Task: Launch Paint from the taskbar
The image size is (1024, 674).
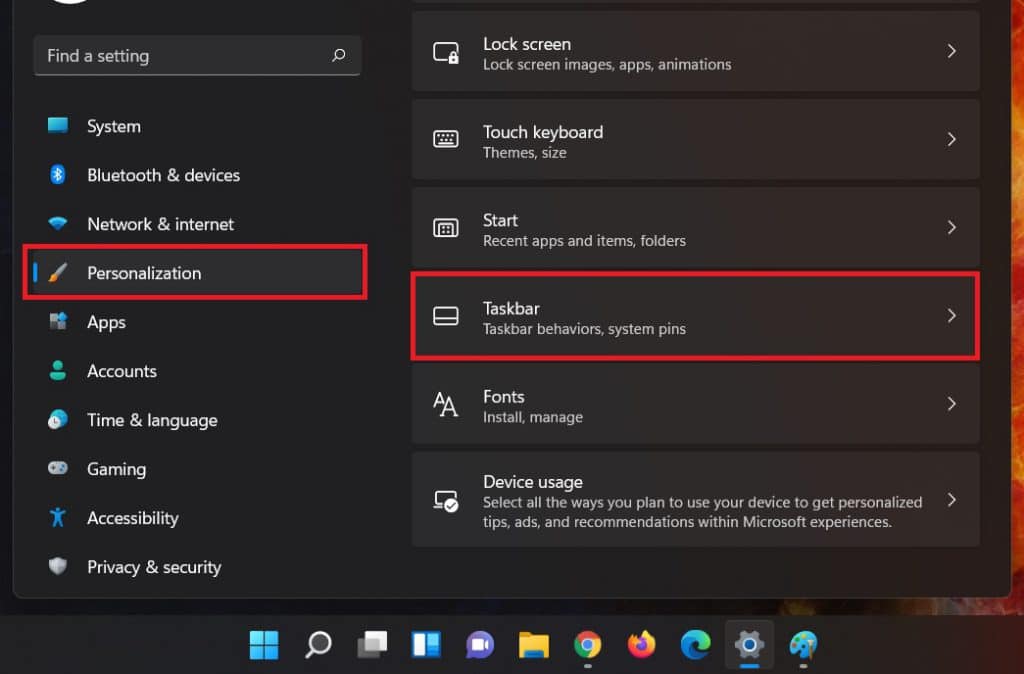Action: pos(803,645)
